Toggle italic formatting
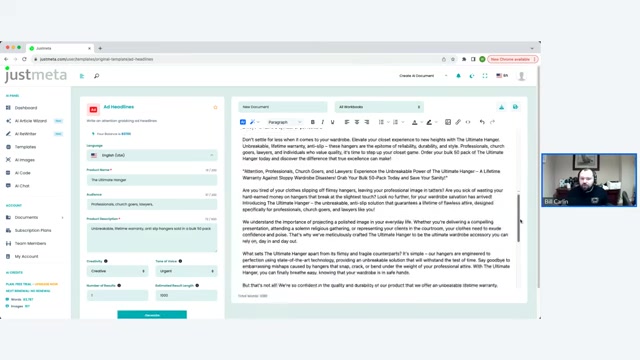Image resolution: width=640 pixels, height=360 pixels. point(322,122)
